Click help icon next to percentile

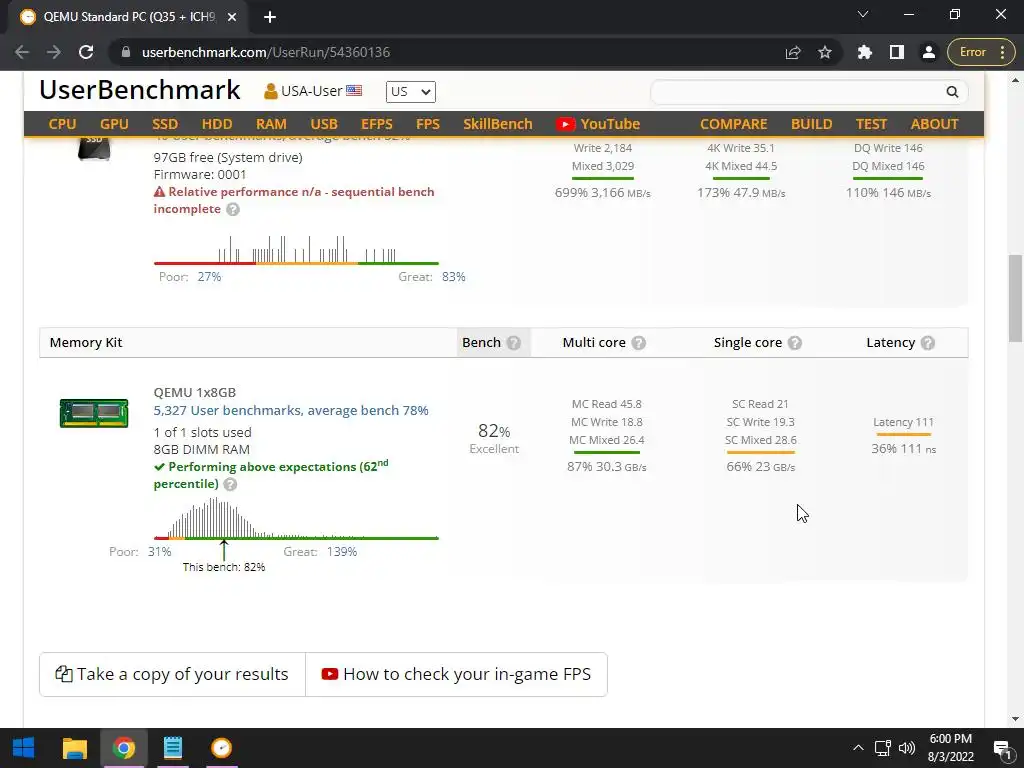point(230,485)
